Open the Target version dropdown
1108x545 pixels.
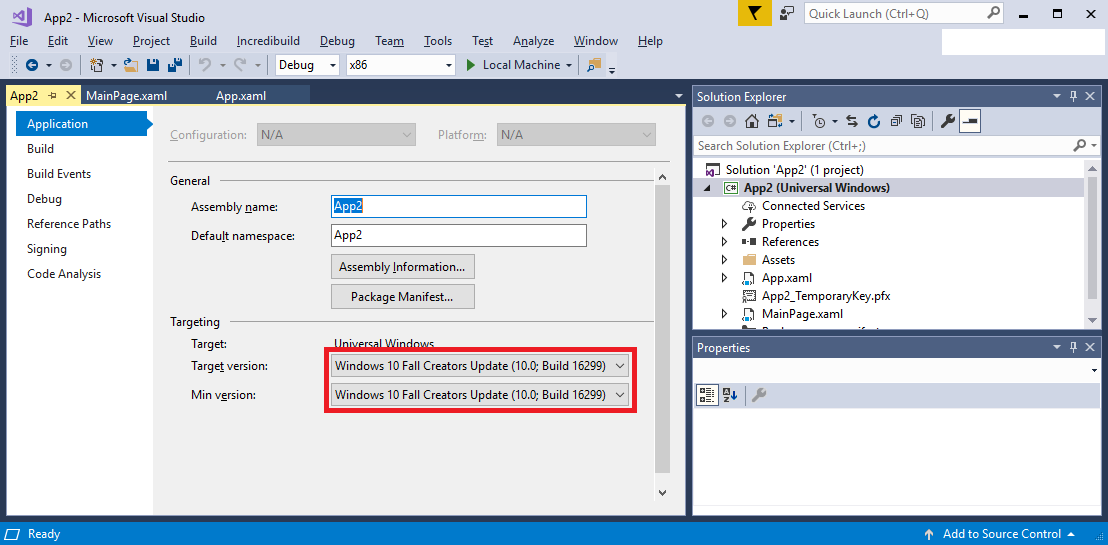point(480,366)
